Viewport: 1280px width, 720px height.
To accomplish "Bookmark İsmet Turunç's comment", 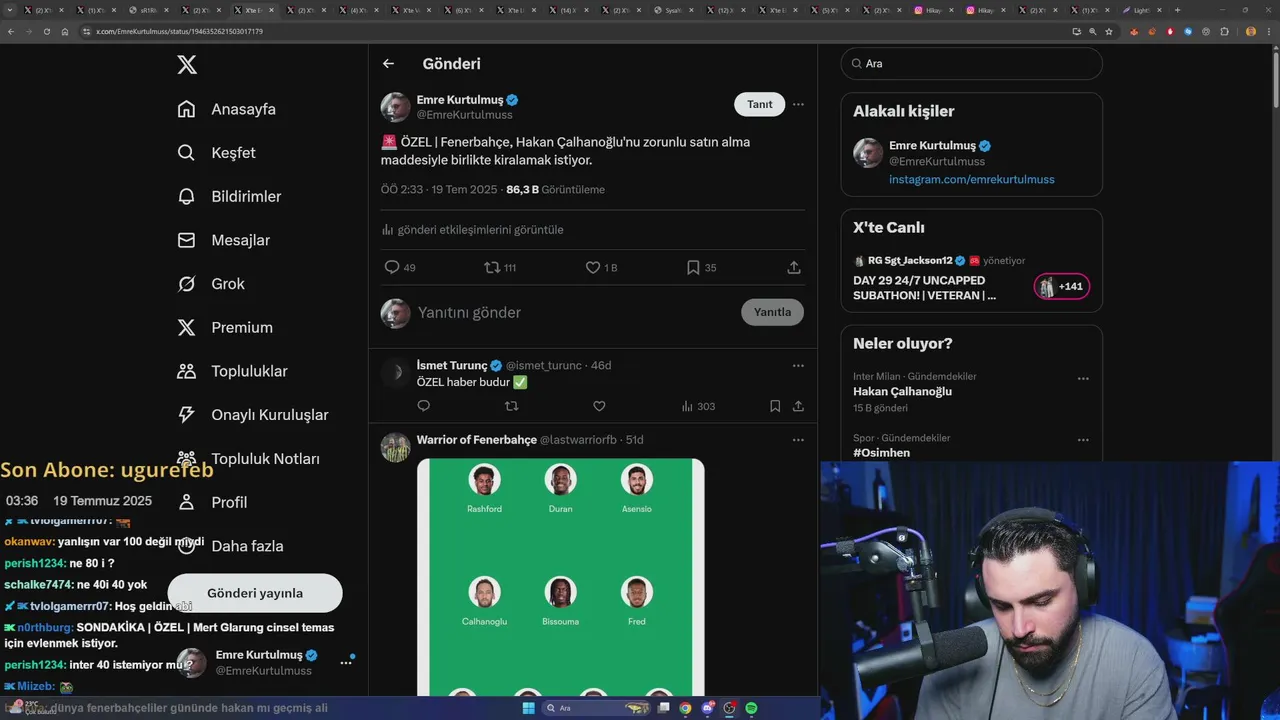I will coord(775,406).
